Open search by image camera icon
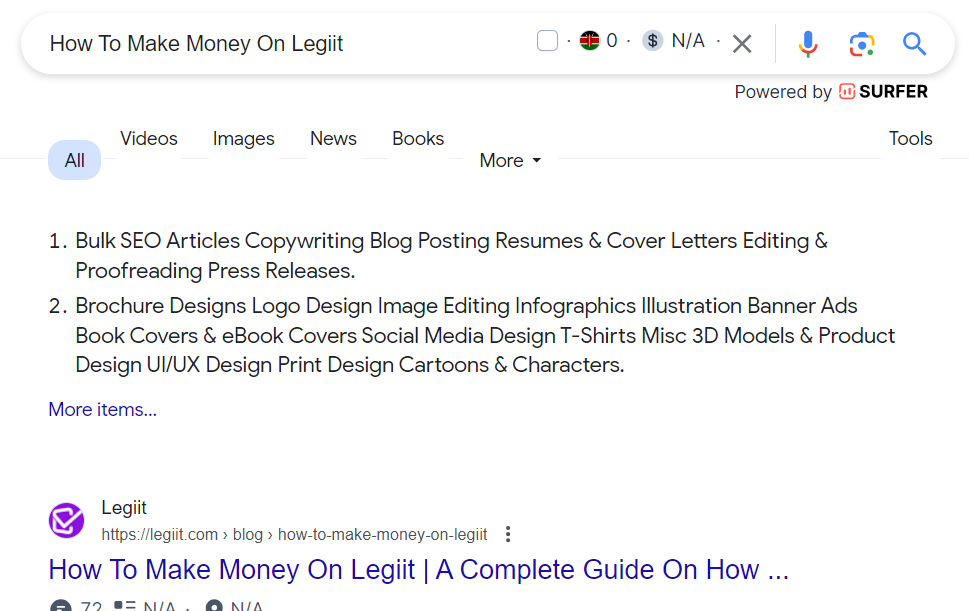Viewport: 969px width, 611px height. point(861,44)
